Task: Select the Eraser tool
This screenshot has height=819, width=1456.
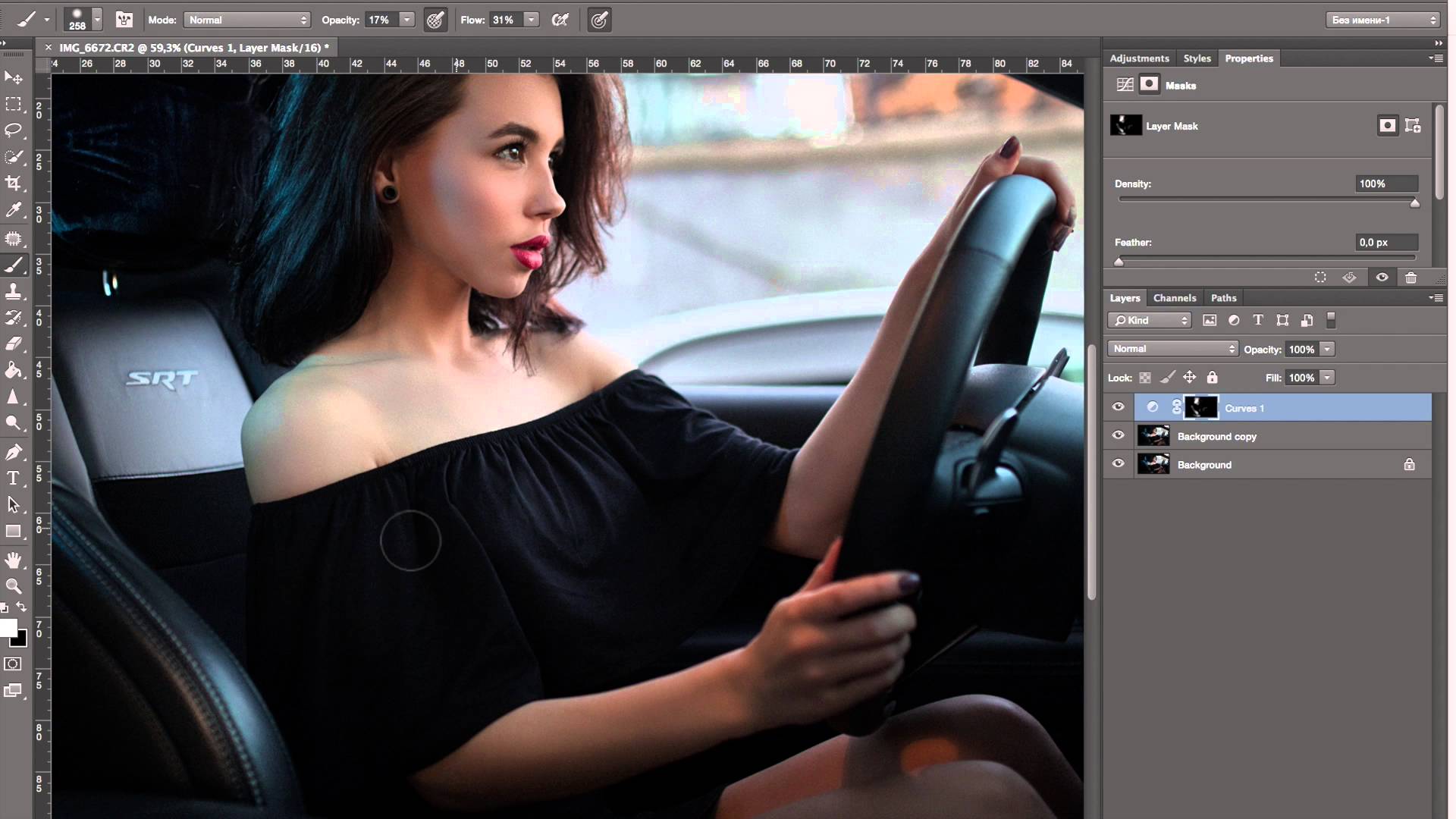Action: pos(14,344)
